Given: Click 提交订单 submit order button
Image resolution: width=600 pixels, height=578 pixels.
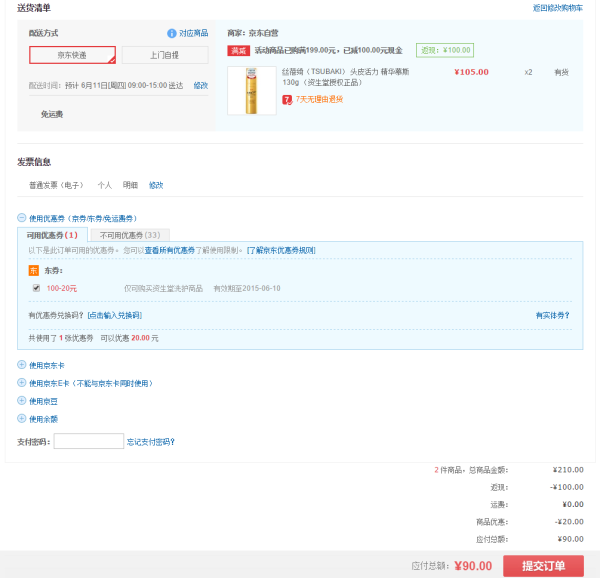Looking at the screenshot, I should (543, 566).
